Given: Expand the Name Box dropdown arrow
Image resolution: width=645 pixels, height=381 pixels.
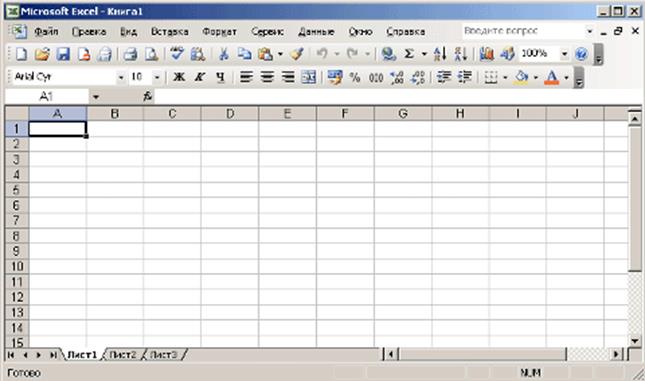Looking at the screenshot, I should click(x=95, y=97).
